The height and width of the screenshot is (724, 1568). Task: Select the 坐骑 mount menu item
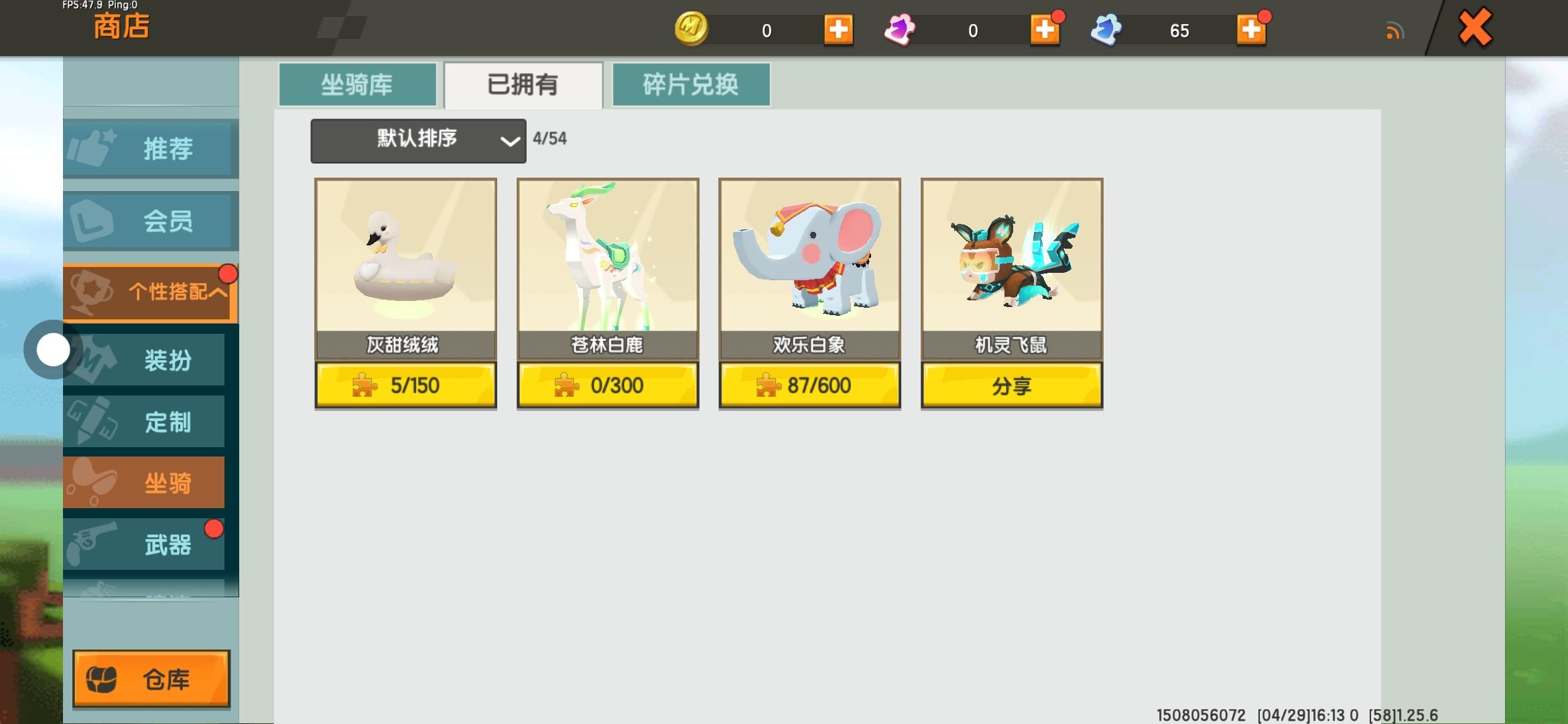coord(144,483)
